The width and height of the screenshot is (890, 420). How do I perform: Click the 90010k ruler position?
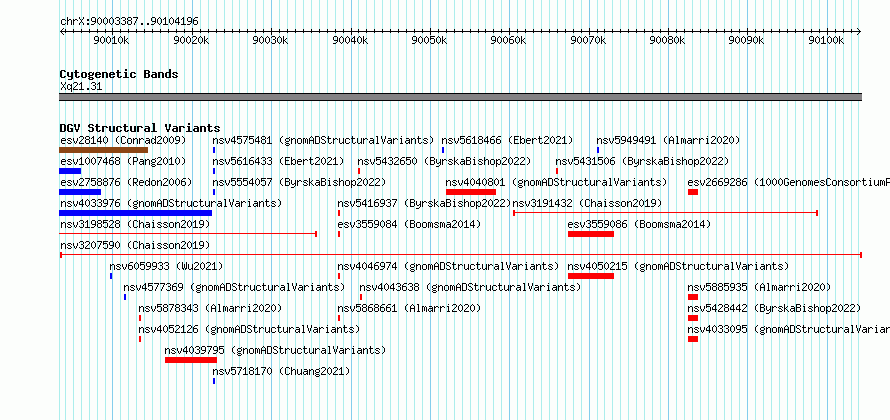(112, 40)
